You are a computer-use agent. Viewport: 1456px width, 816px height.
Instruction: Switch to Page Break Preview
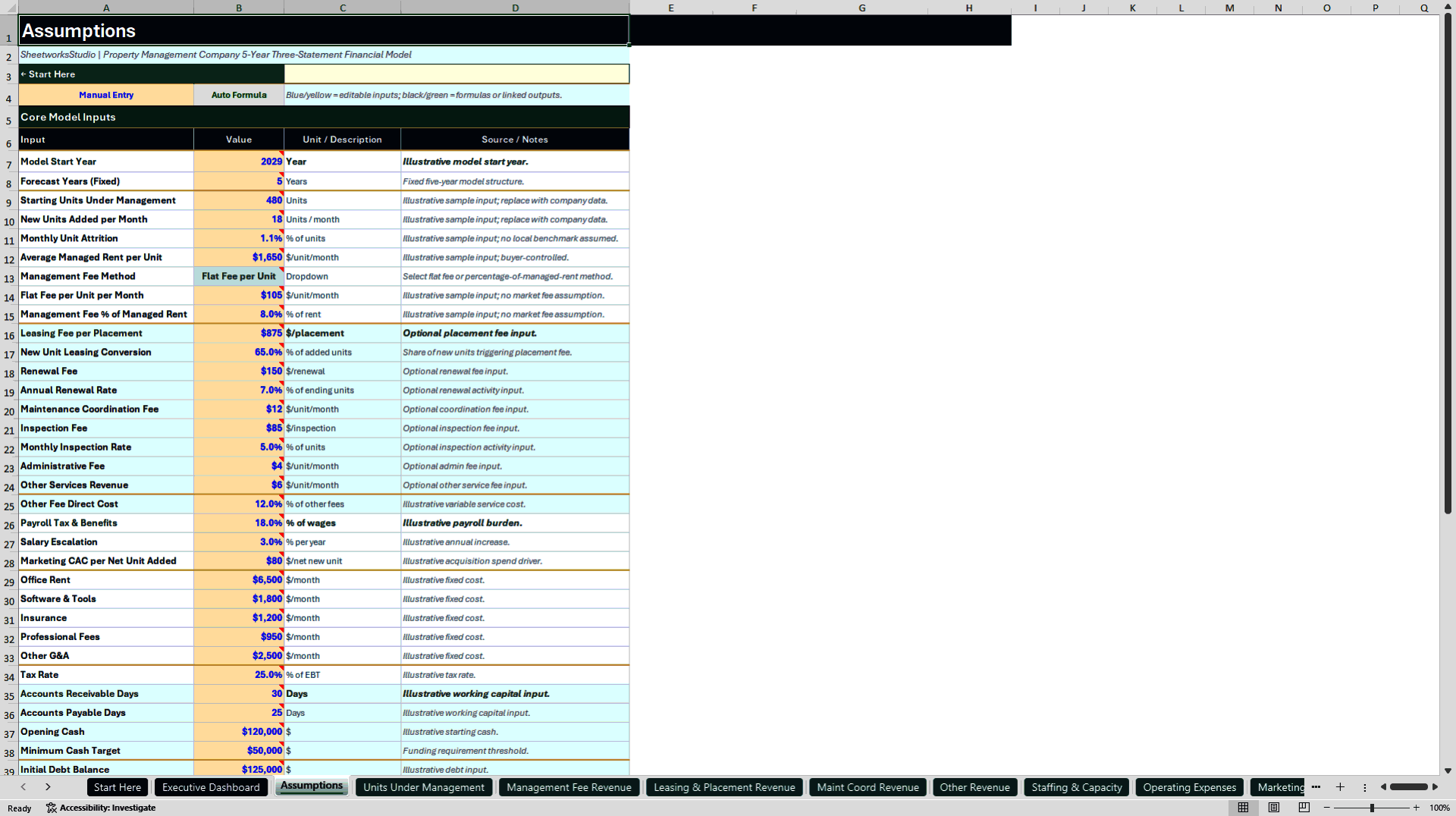pos(1304,808)
